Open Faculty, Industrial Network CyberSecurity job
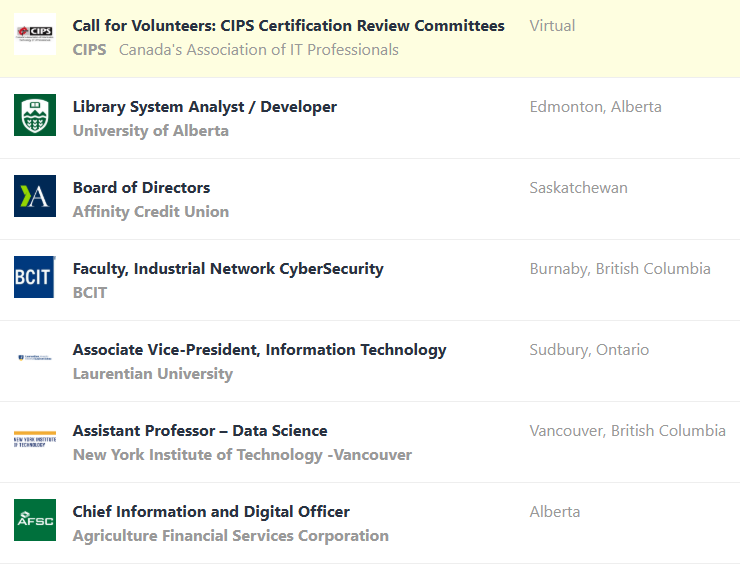Viewport: 740px width, 572px height. pos(227,269)
